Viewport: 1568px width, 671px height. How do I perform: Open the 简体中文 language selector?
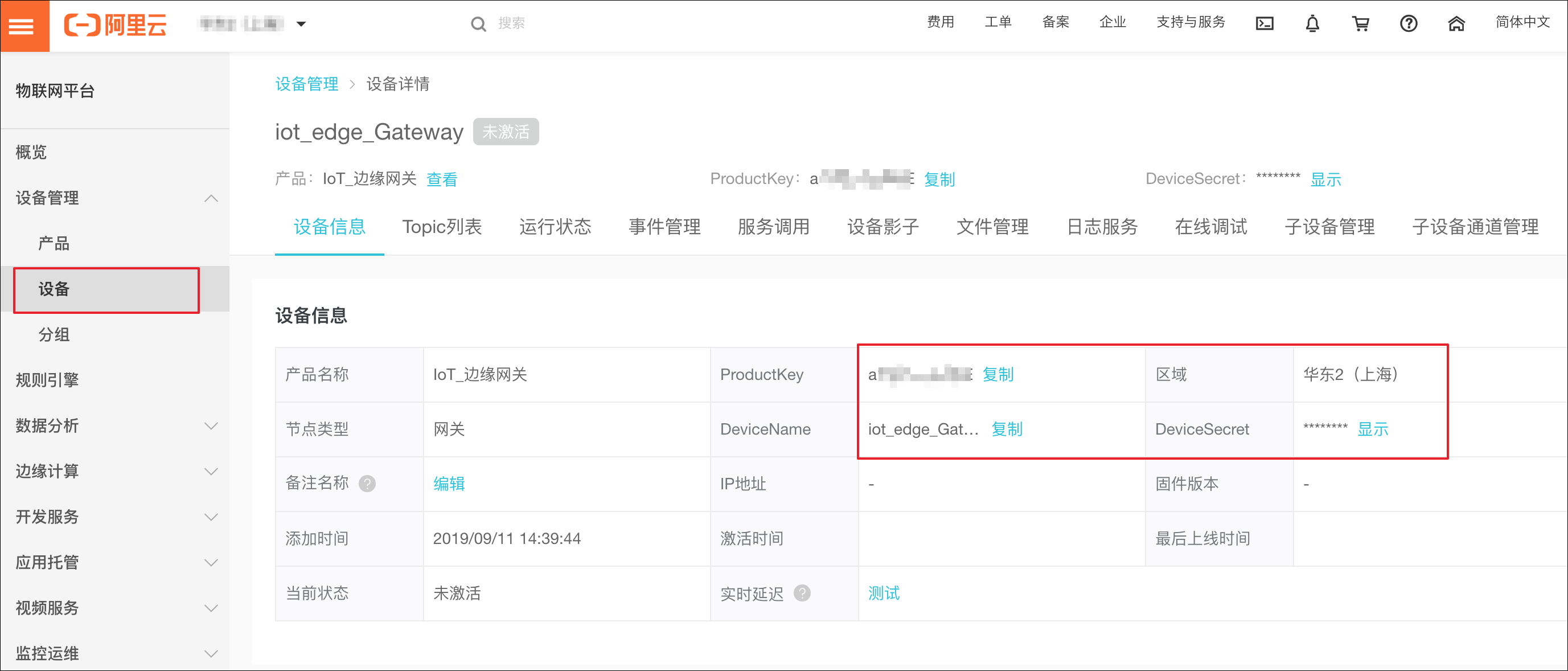click(x=1522, y=22)
